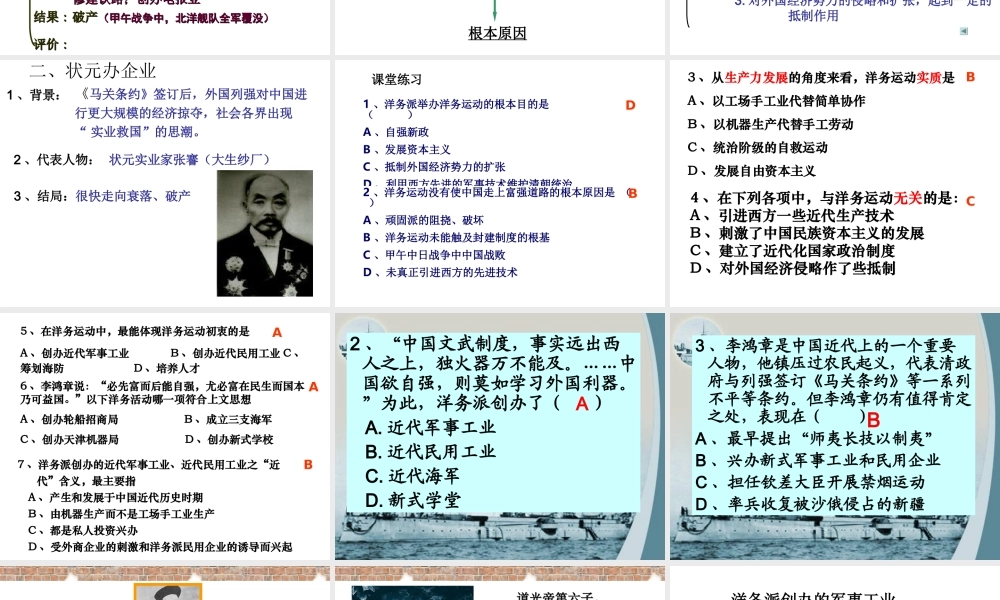Choose option C、担任钦差大臣开展禁烟运动
The width and height of the screenshot is (1000, 600).
810,482
